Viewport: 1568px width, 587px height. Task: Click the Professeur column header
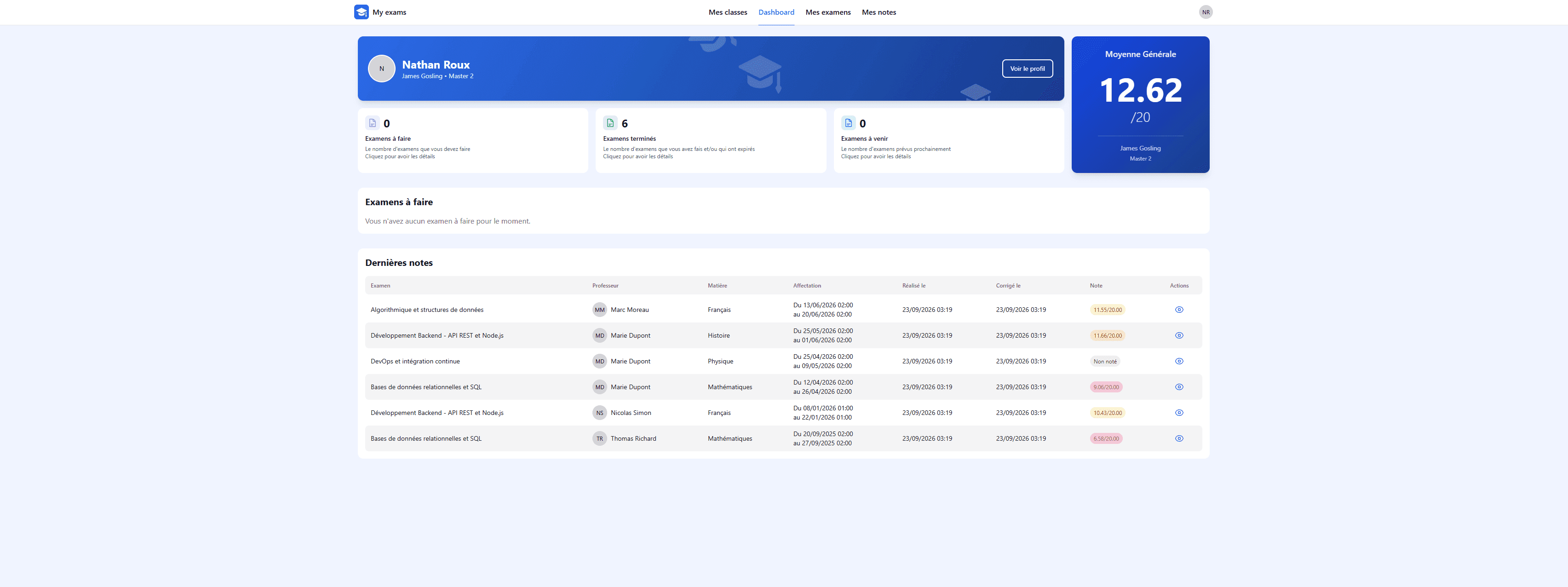[x=605, y=286]
